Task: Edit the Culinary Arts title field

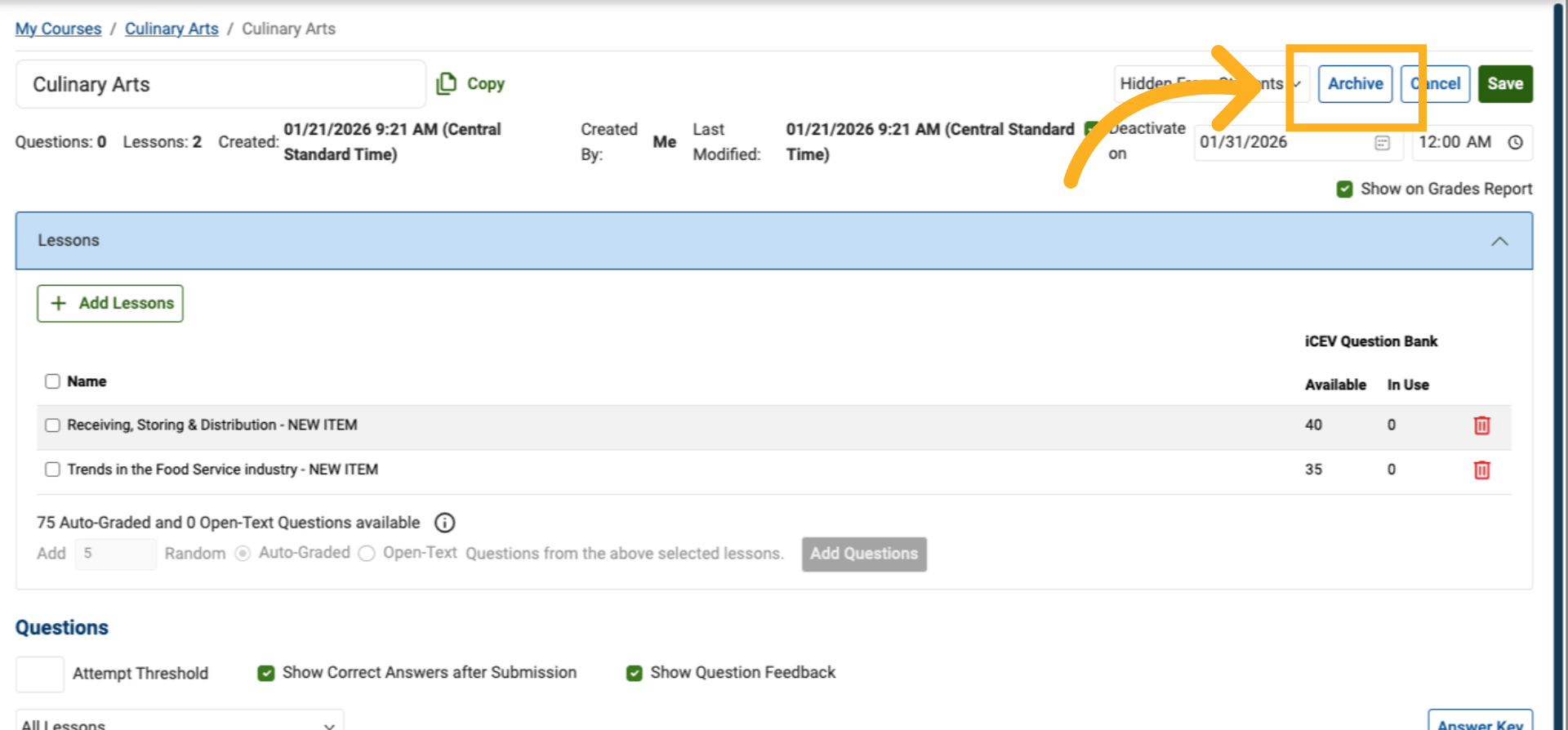Action: coord(220,84)
